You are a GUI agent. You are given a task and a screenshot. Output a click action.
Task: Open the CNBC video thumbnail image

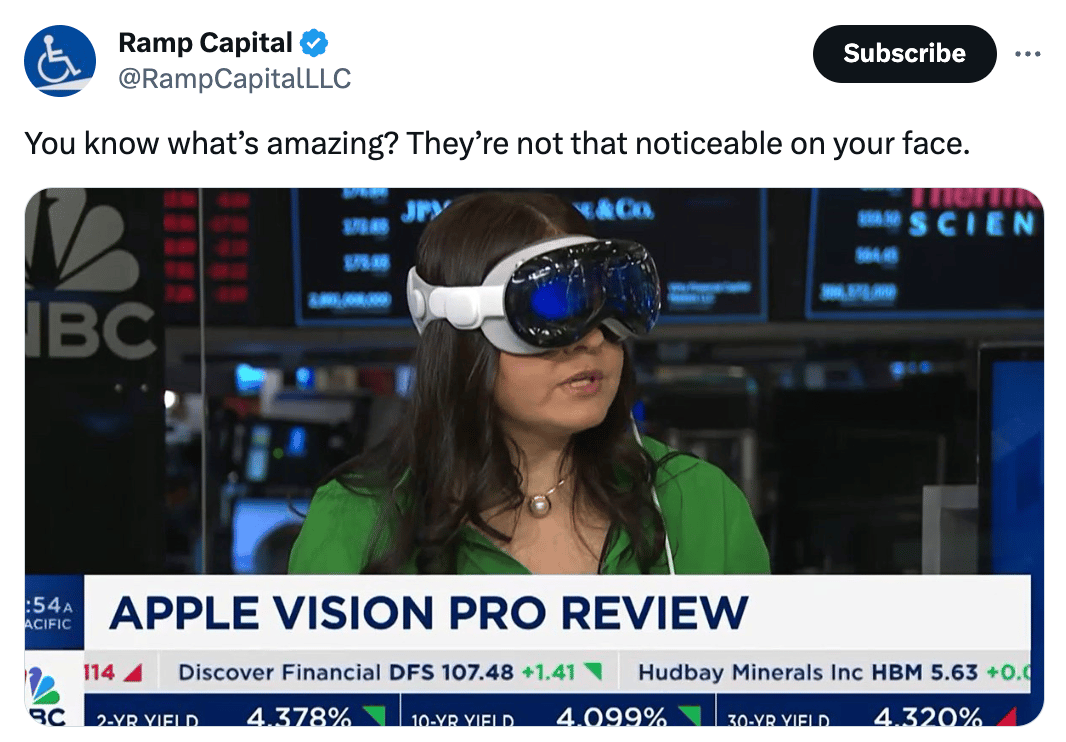pyautogui.click(x=534, y=457)
